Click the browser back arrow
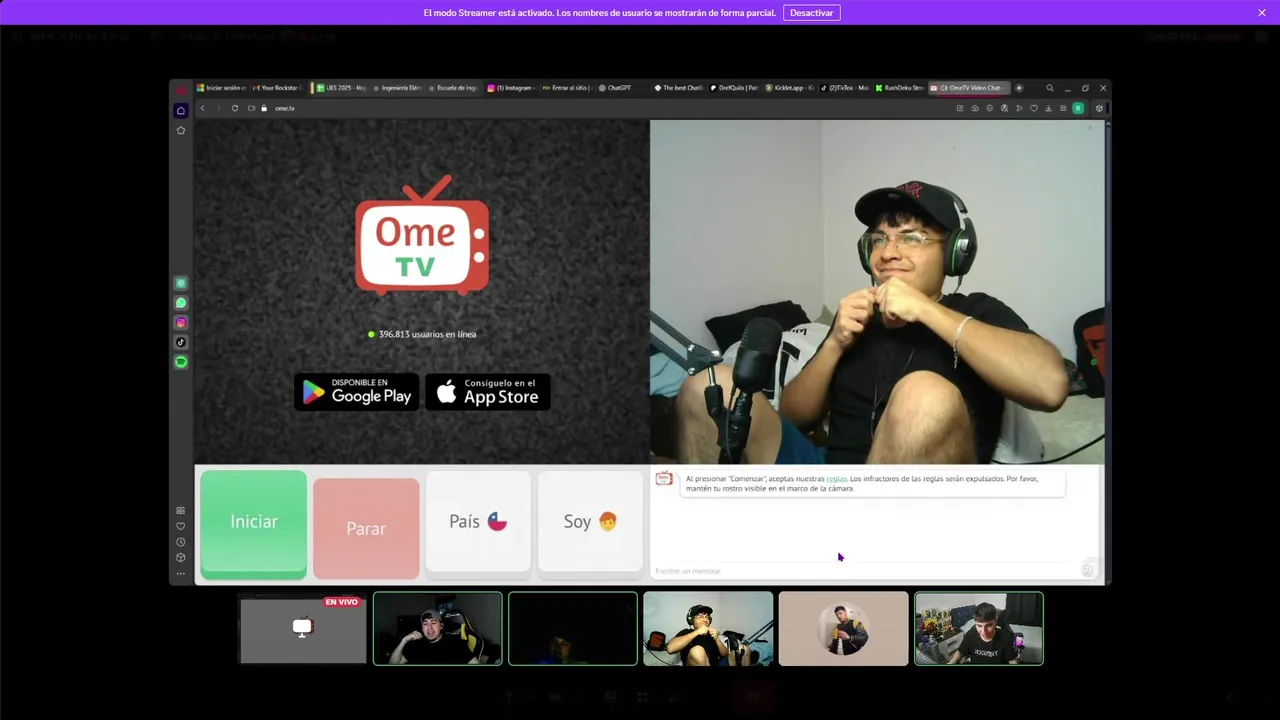This screenshot has height=720, width=1280. point(203,108)
